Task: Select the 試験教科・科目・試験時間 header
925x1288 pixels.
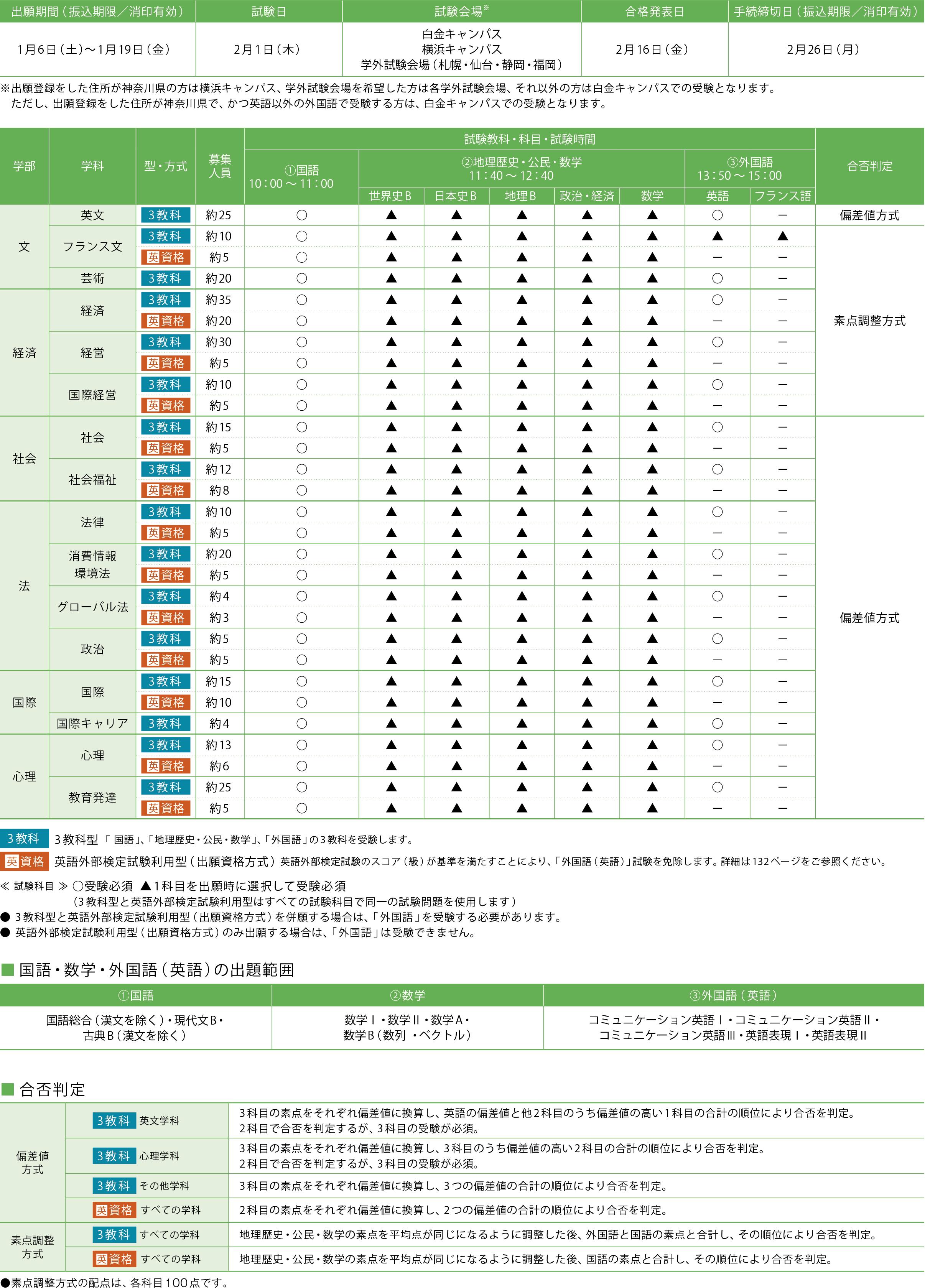Action: (x=530, y=139)
